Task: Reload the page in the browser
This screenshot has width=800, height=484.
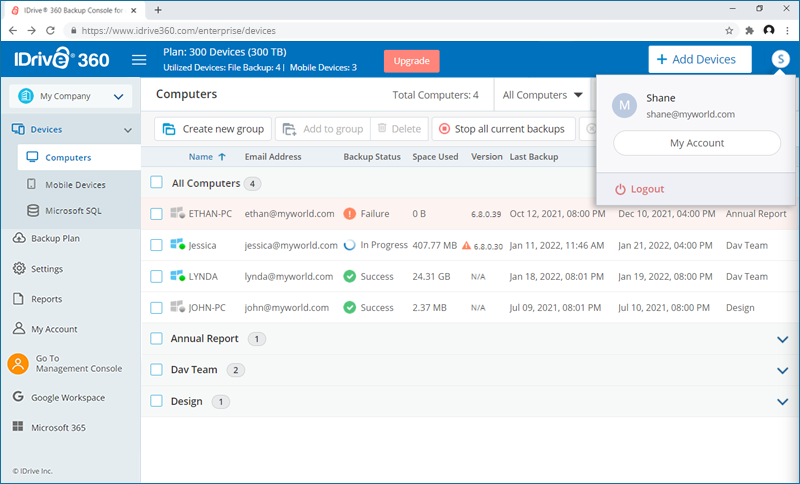Action: pos(50,31)
